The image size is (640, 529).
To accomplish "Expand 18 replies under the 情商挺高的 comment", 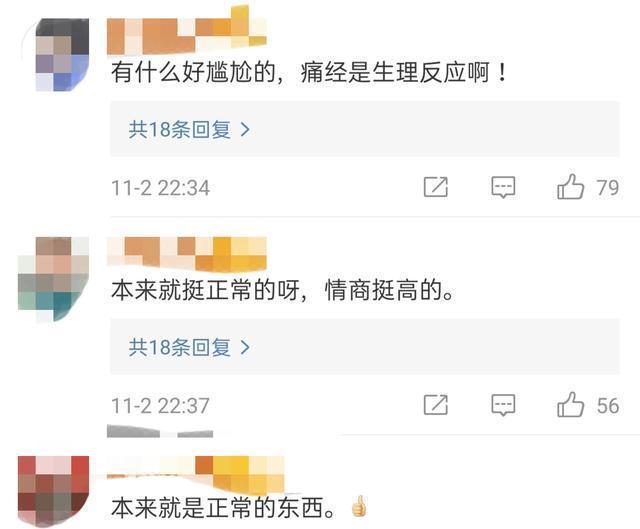I will (x=365, y=347).
